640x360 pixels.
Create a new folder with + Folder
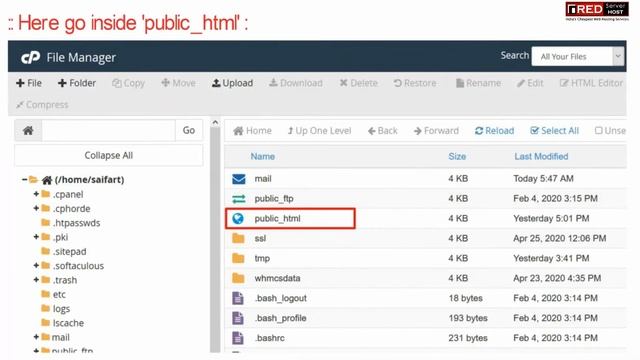(x=77, y=83)
